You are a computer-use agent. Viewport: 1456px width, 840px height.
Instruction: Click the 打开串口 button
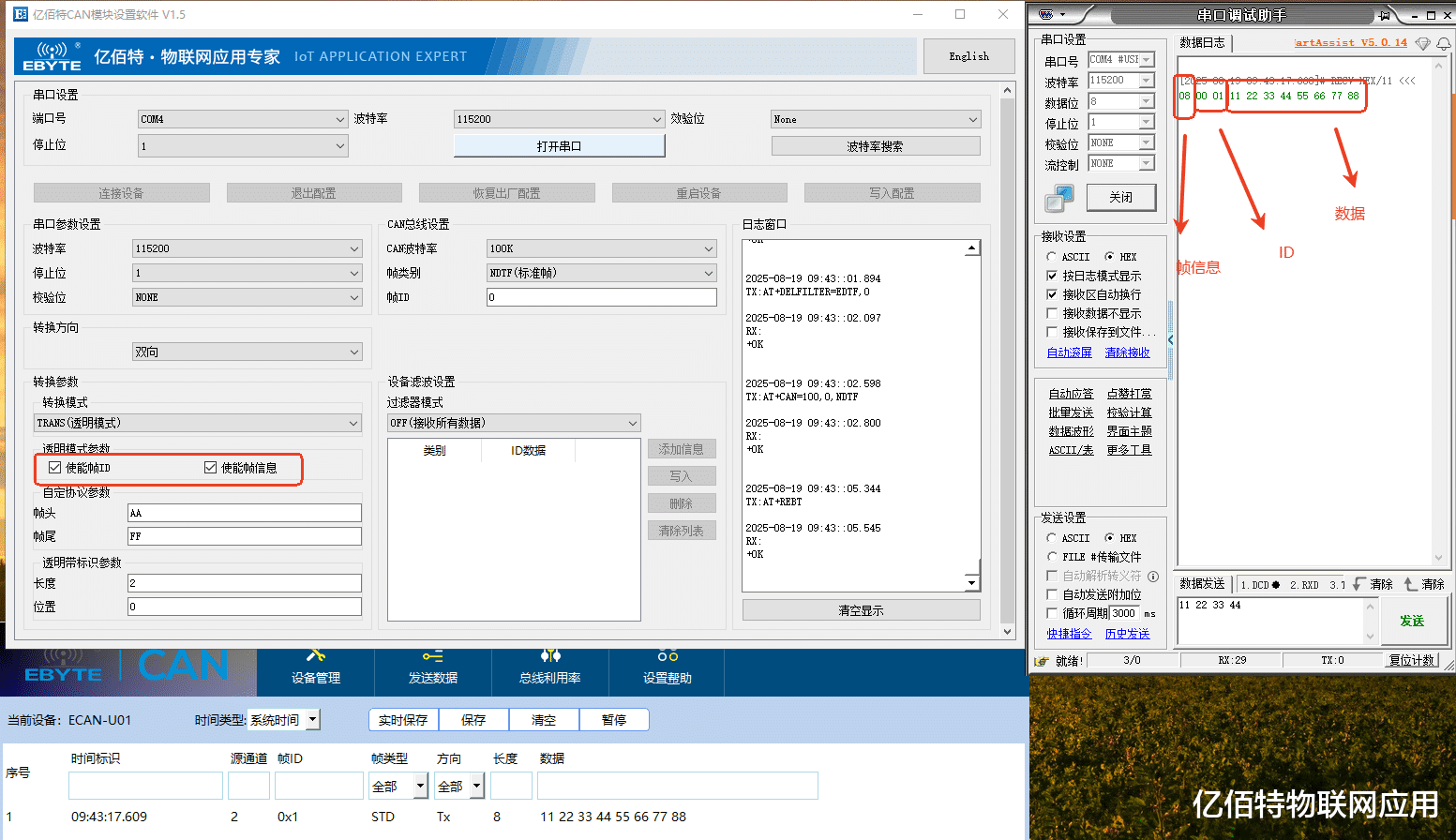click(x=559, y=146)
